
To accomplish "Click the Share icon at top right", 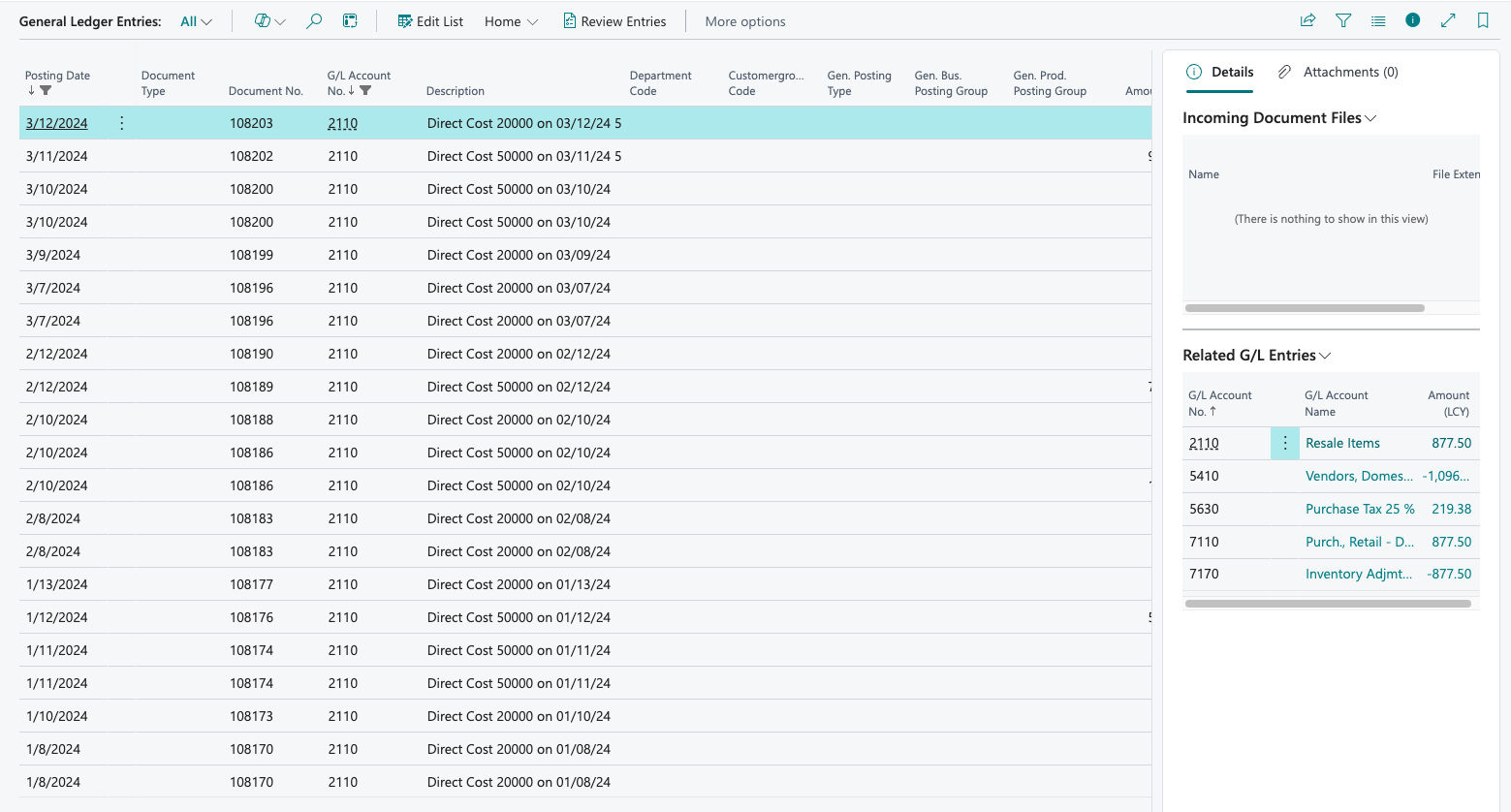I will click(x=1307, y=20).
